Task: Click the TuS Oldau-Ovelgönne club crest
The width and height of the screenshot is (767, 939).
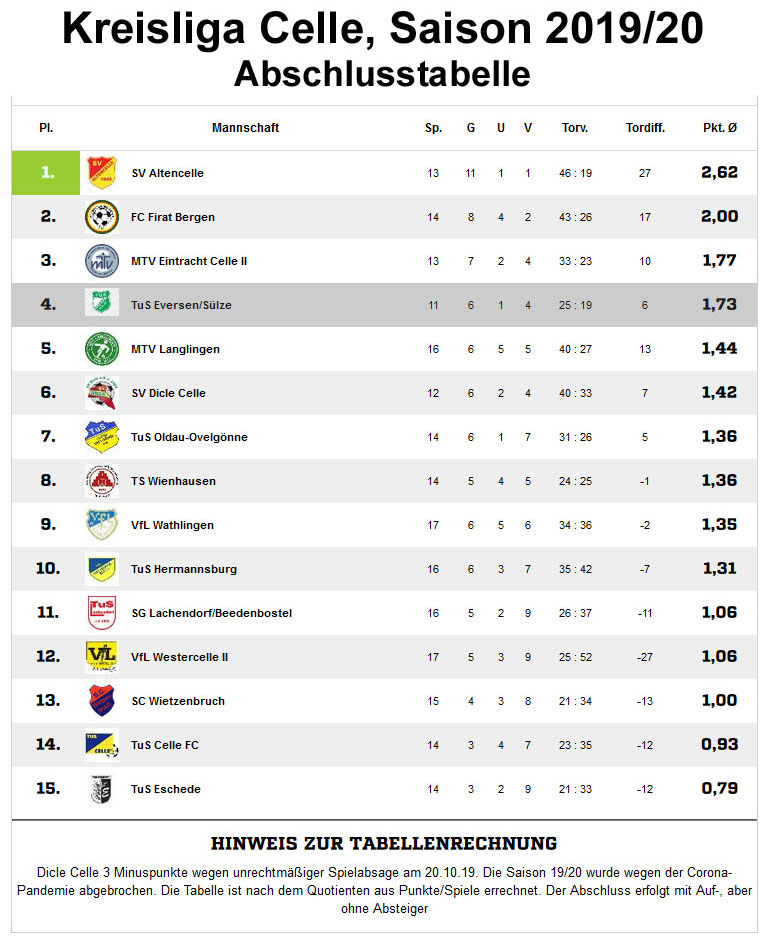Action: pyautogui.click(x=102, y=437)
